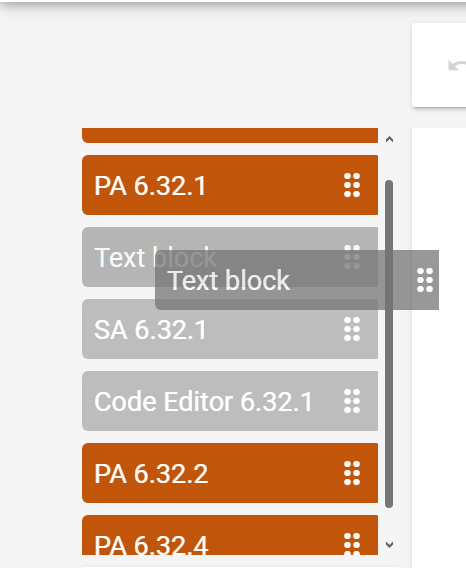Select the PA 6.32.1 item
Image resolution: width=466 pixels, height=568 pixels.
tap(230, 185)
